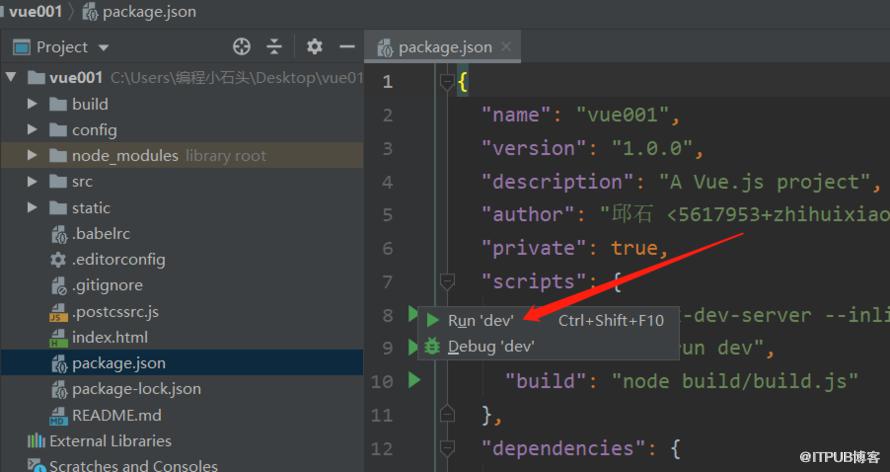Click line number 12 in the gutter

[x=381, y=449]
